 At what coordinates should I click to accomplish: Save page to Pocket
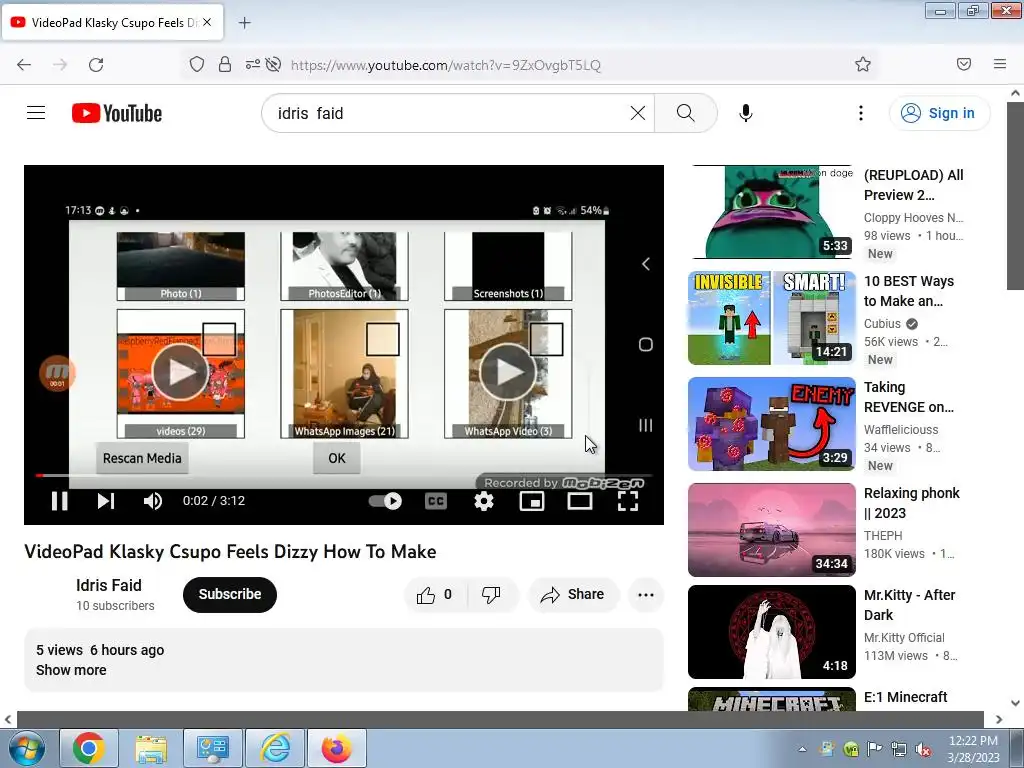click(964, 64)
